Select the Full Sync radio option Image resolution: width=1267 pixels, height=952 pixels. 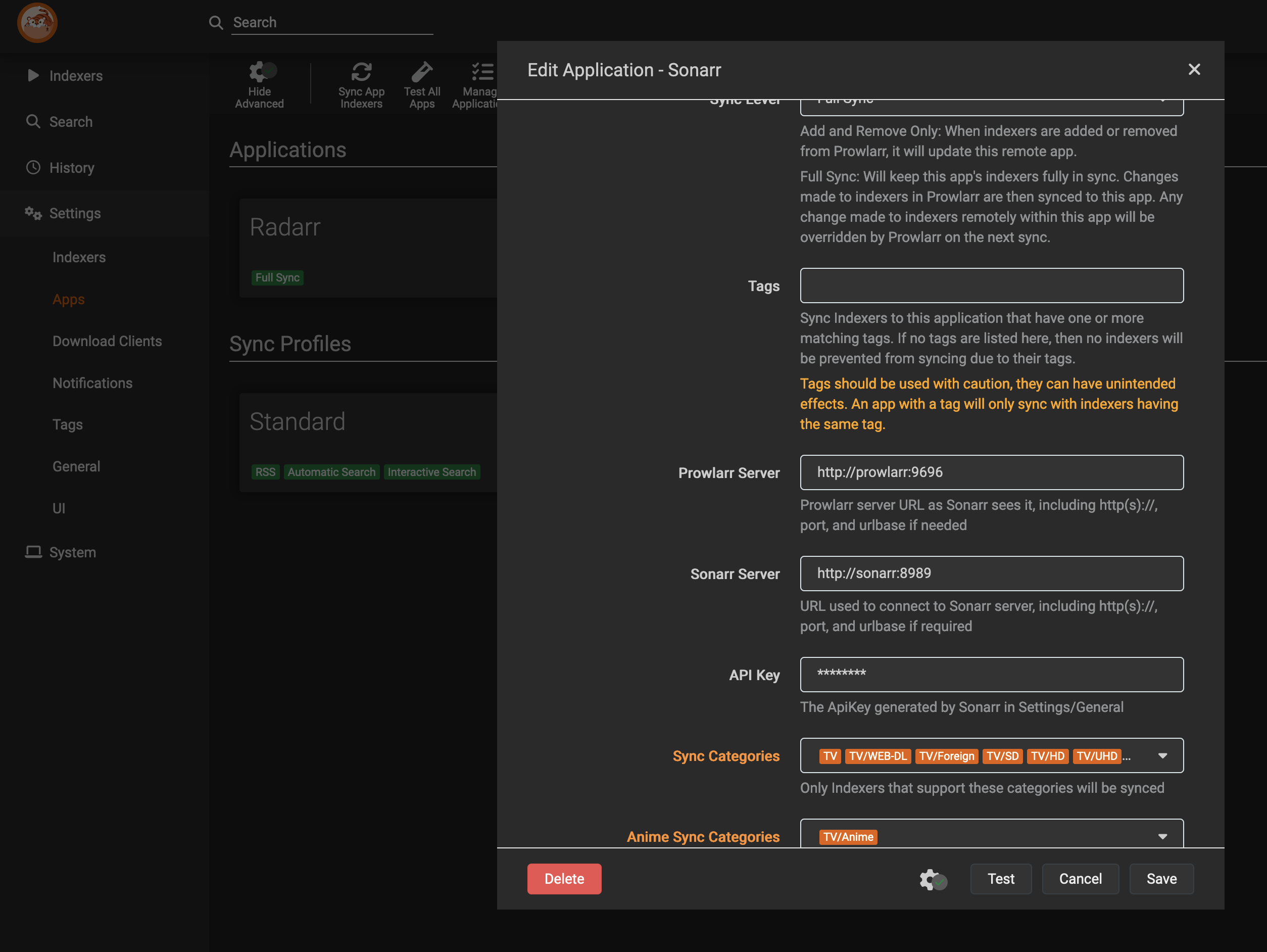(991, 97)
